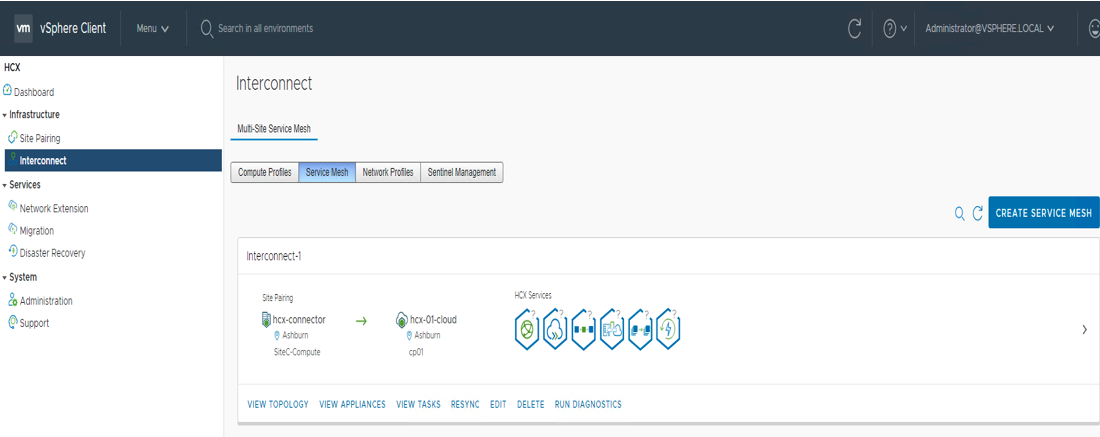
Task: Click Ashburn location pin under hcx-connector
Action: [x=277, y=336]
